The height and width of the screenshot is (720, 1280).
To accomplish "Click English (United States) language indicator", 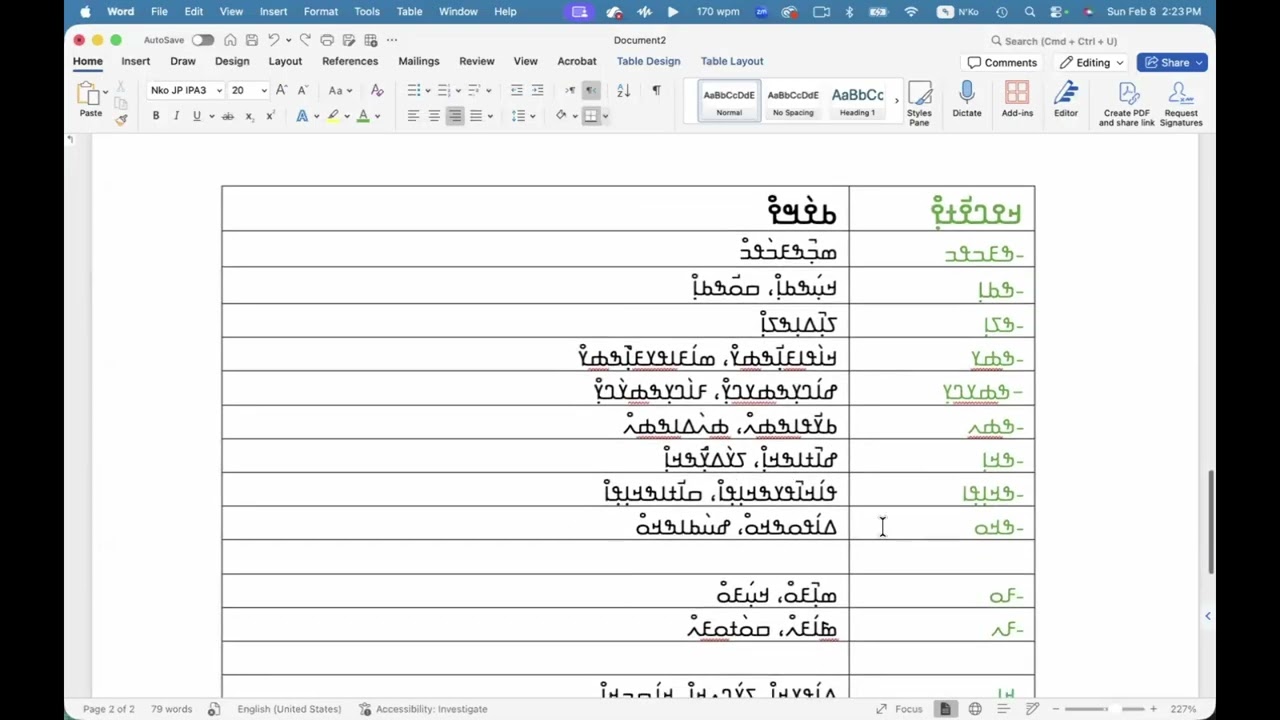I will [289, 709].
